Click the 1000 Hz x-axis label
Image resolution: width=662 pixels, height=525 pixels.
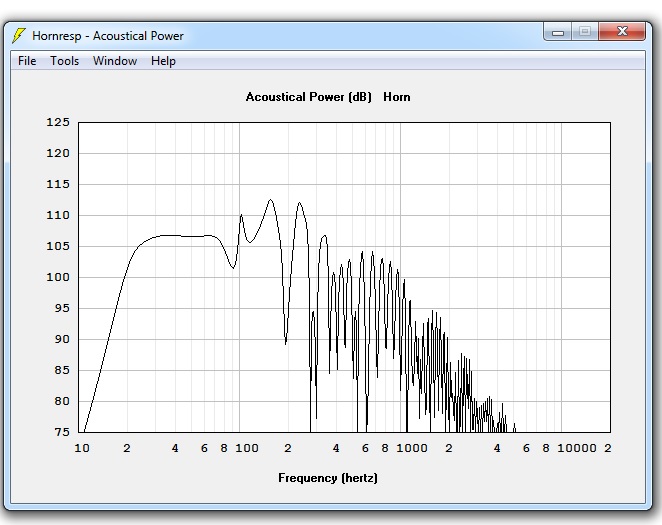tap(412, 448)
